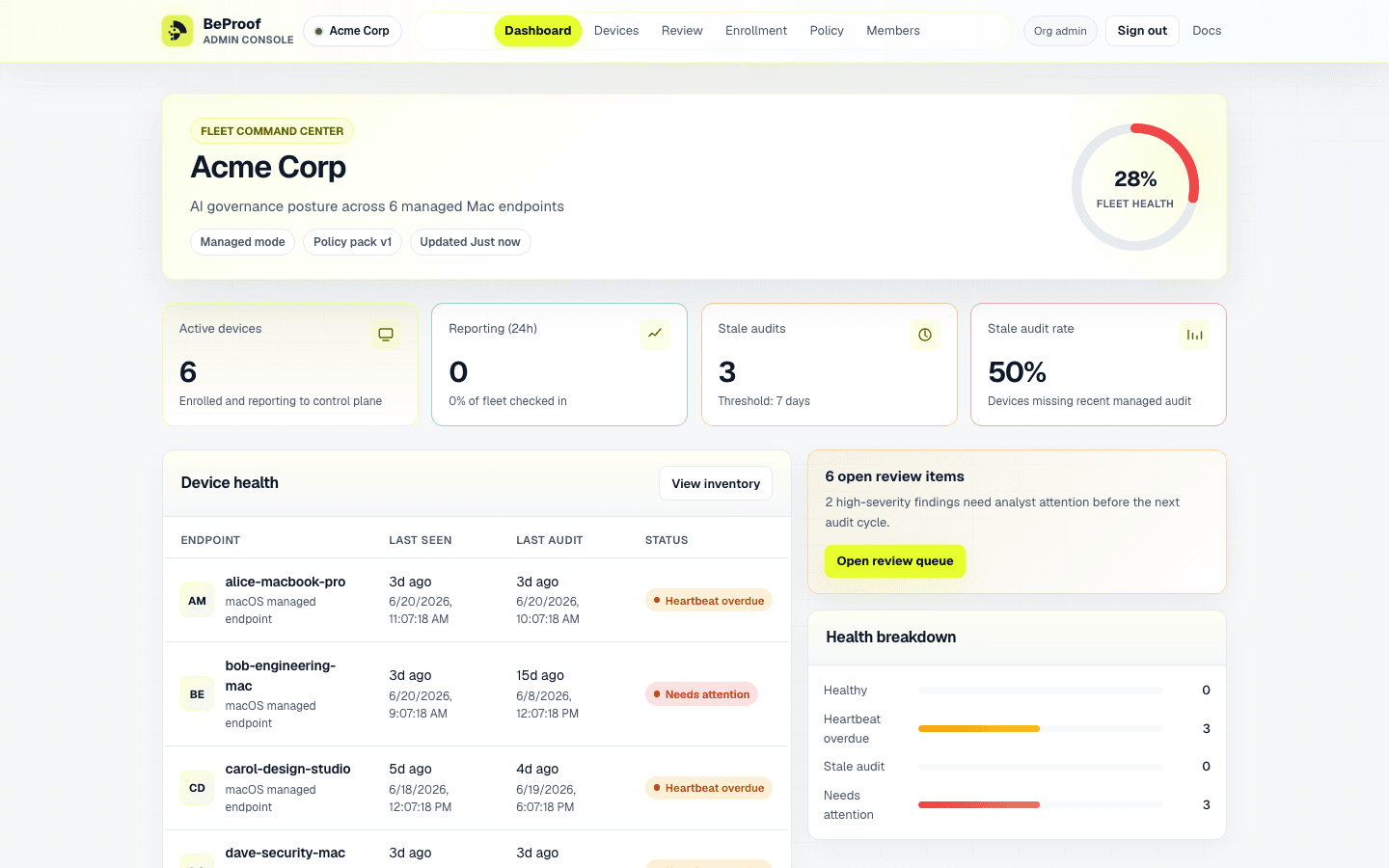Click the LAST AUDIT column header
Screen dimensions: 1389x868
coord(550,540)
